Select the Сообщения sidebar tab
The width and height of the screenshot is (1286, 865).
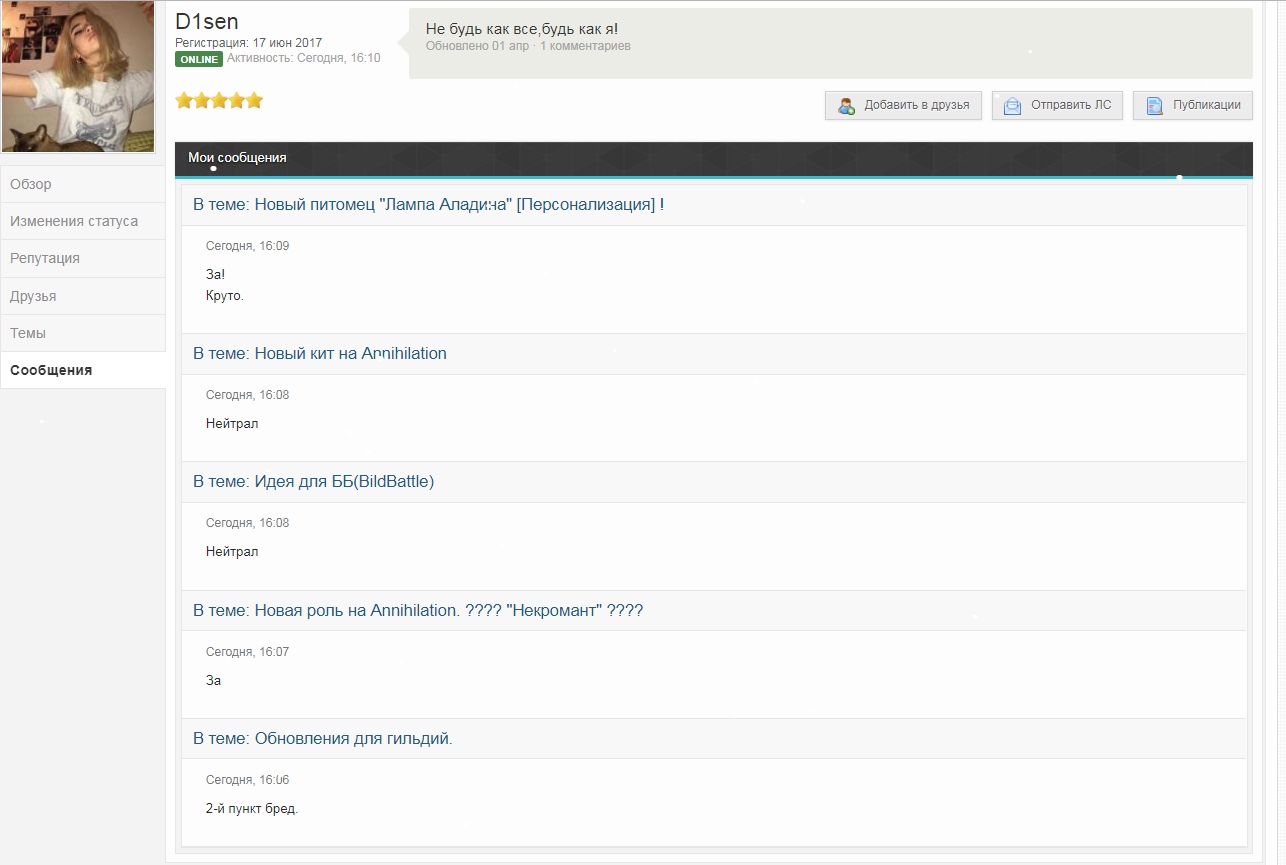[x=83, y=370]
